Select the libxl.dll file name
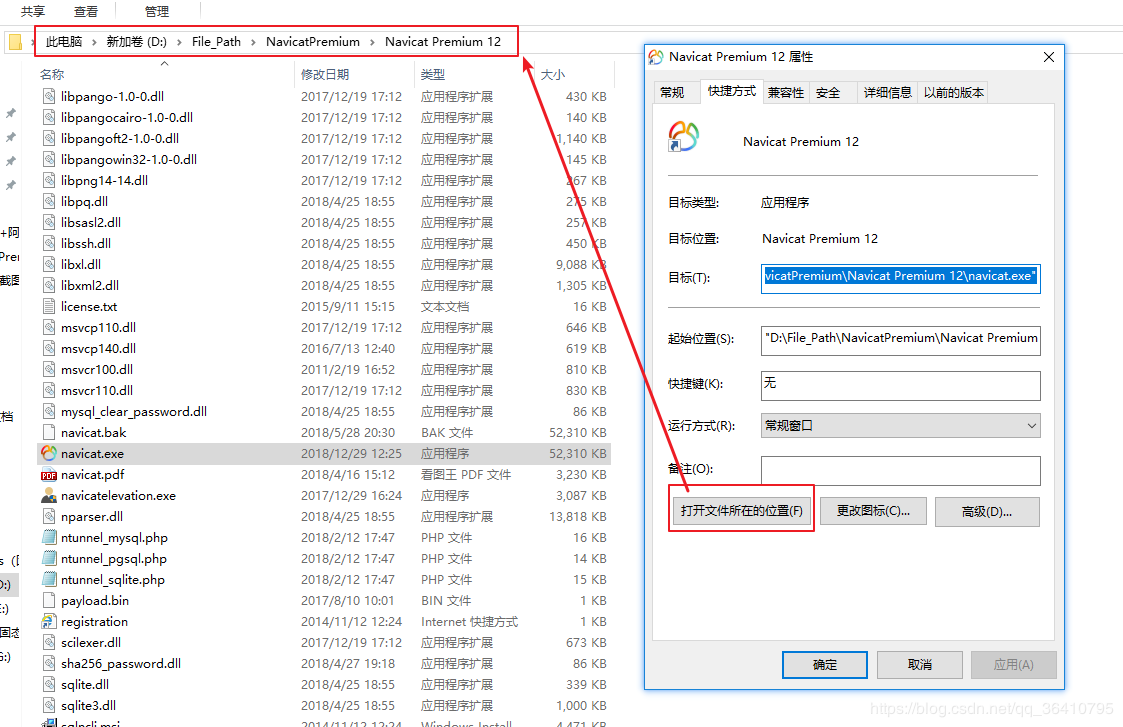The image size is (1123, 727). [x=81, y=265]
